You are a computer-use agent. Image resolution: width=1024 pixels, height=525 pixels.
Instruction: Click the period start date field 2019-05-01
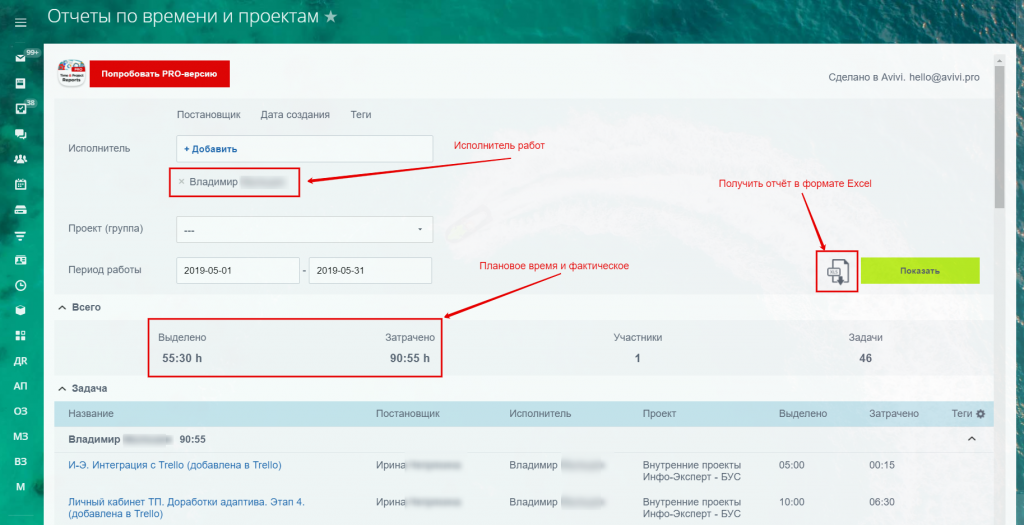click(238, 270)
